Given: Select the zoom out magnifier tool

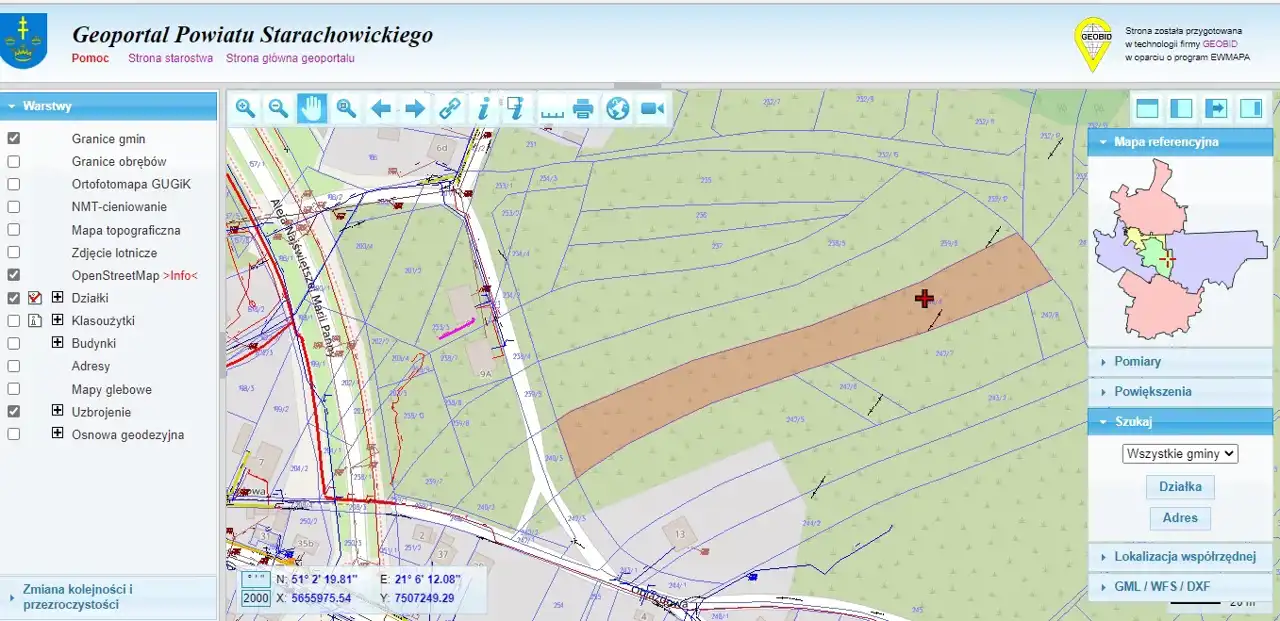Looking at the screenshot, I should (279, 108).
